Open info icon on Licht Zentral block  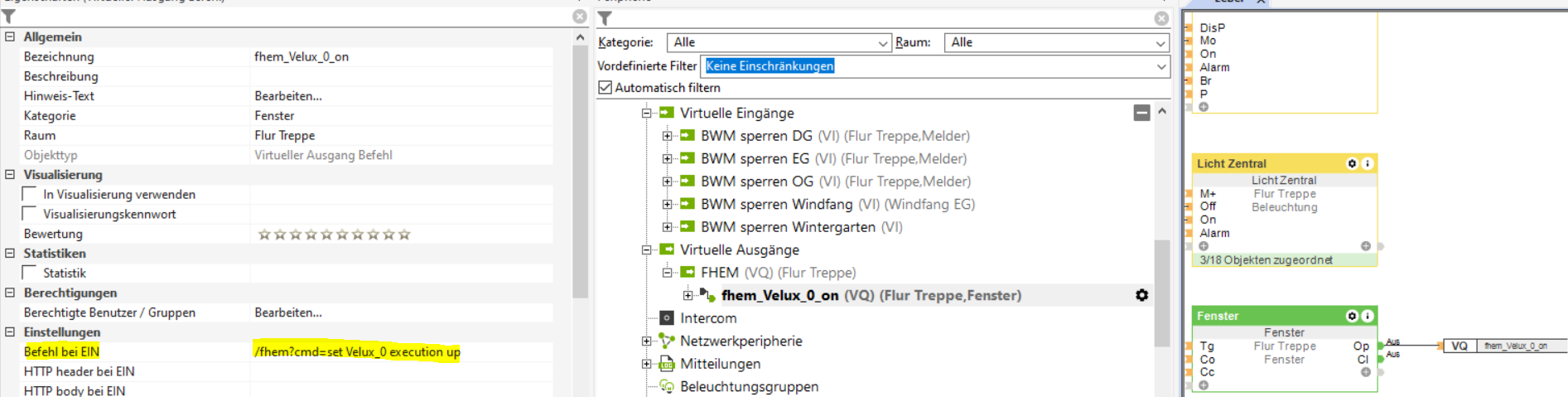coord(1368,163)
